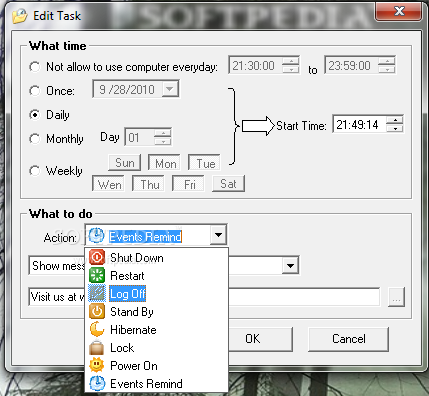Toggle the Sat weekday button
The image size is (429, 396).
click(x=229, y=184)
